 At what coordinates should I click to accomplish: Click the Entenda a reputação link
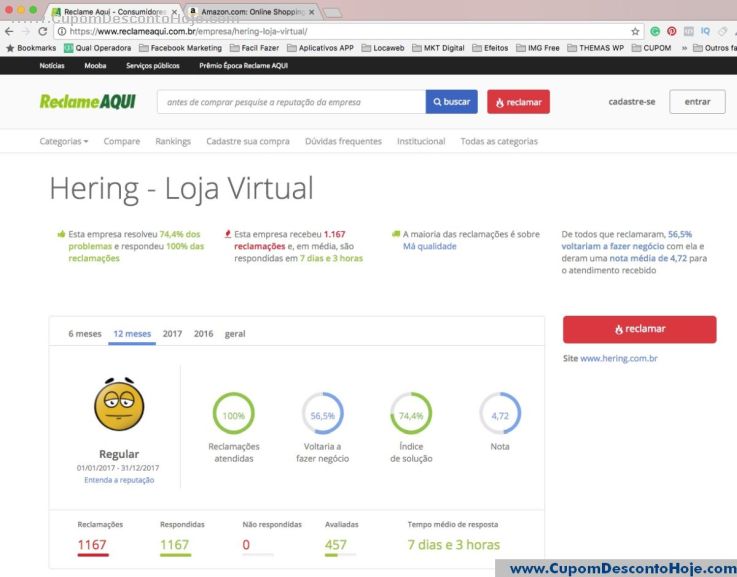coord(119,480)
